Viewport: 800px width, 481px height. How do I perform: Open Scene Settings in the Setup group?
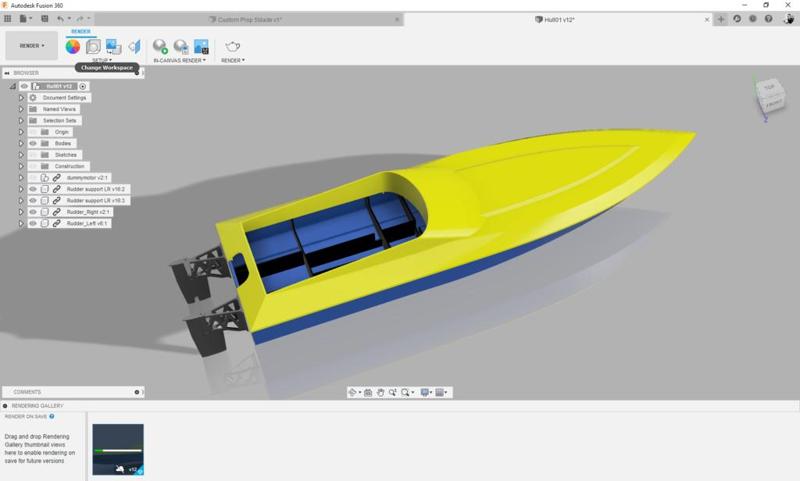93,46
